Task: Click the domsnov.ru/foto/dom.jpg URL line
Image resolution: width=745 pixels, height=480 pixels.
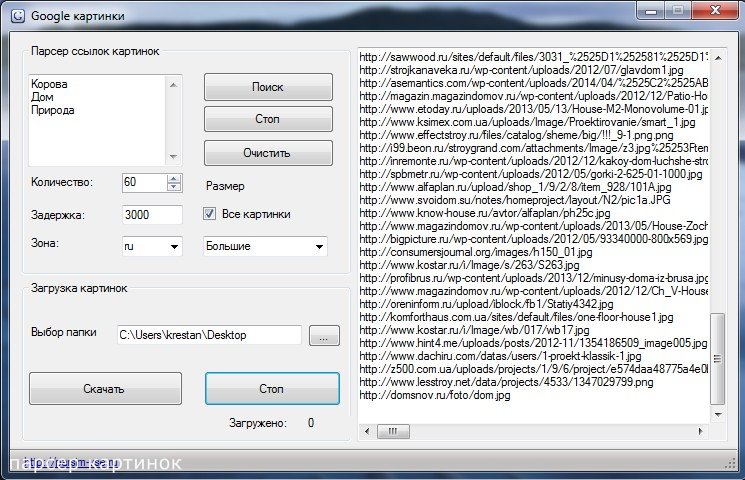Action: point(434,395)
